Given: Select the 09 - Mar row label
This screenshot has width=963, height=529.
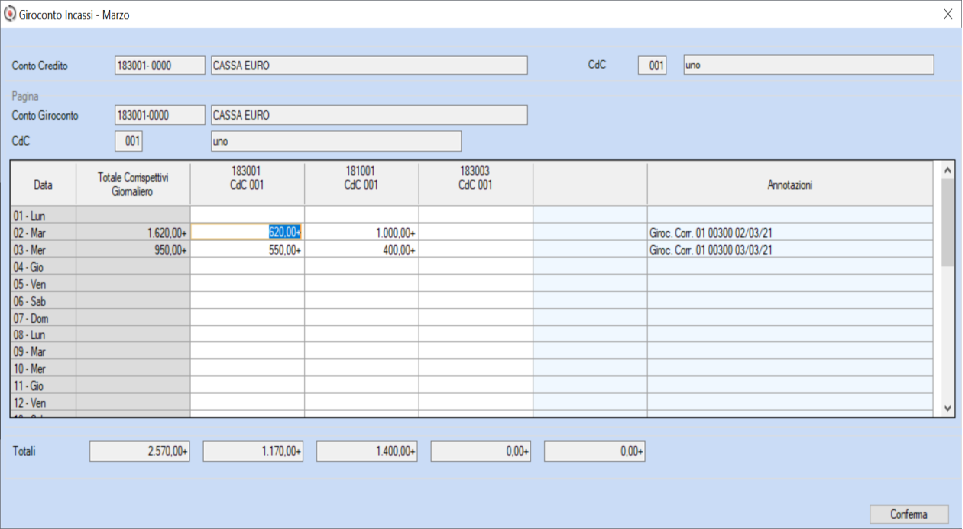Looking at the screenshot, I should pyautogui.click(x=43, y=351).
